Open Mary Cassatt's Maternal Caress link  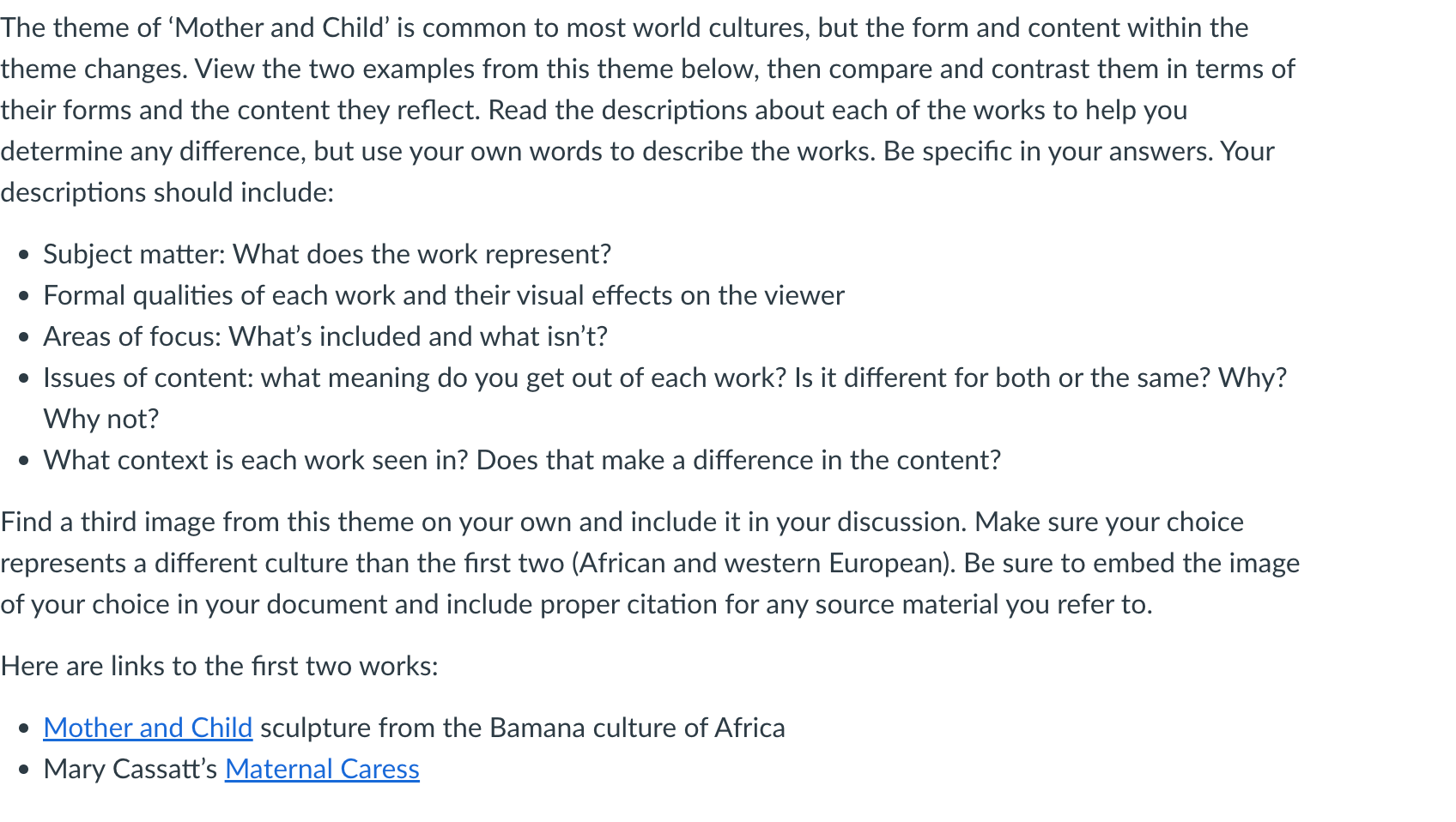(x=322, y=769)
